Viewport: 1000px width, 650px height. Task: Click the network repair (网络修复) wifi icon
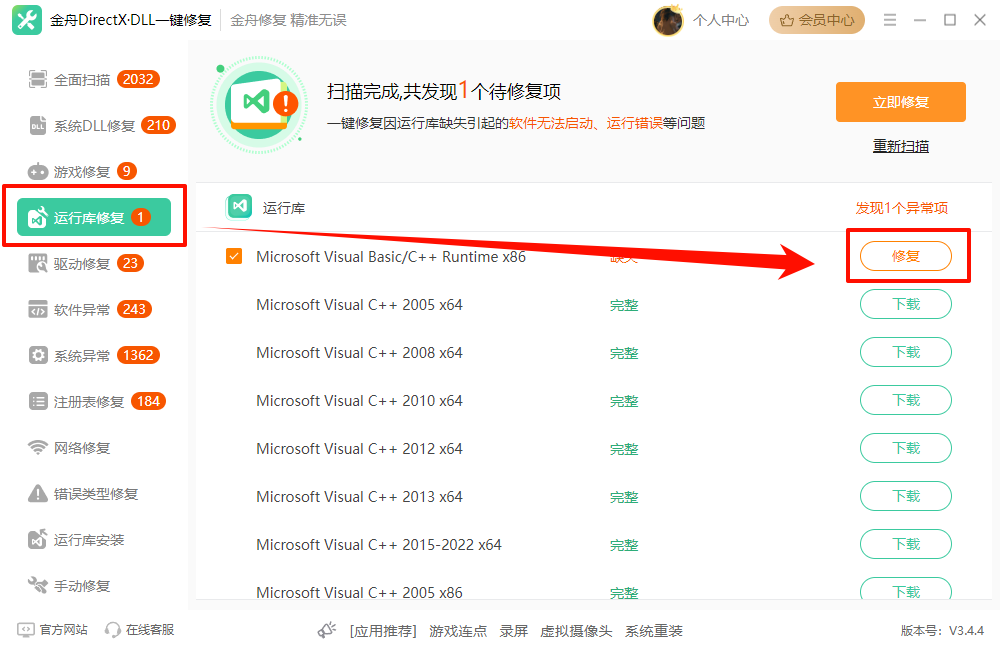[38, 447]
